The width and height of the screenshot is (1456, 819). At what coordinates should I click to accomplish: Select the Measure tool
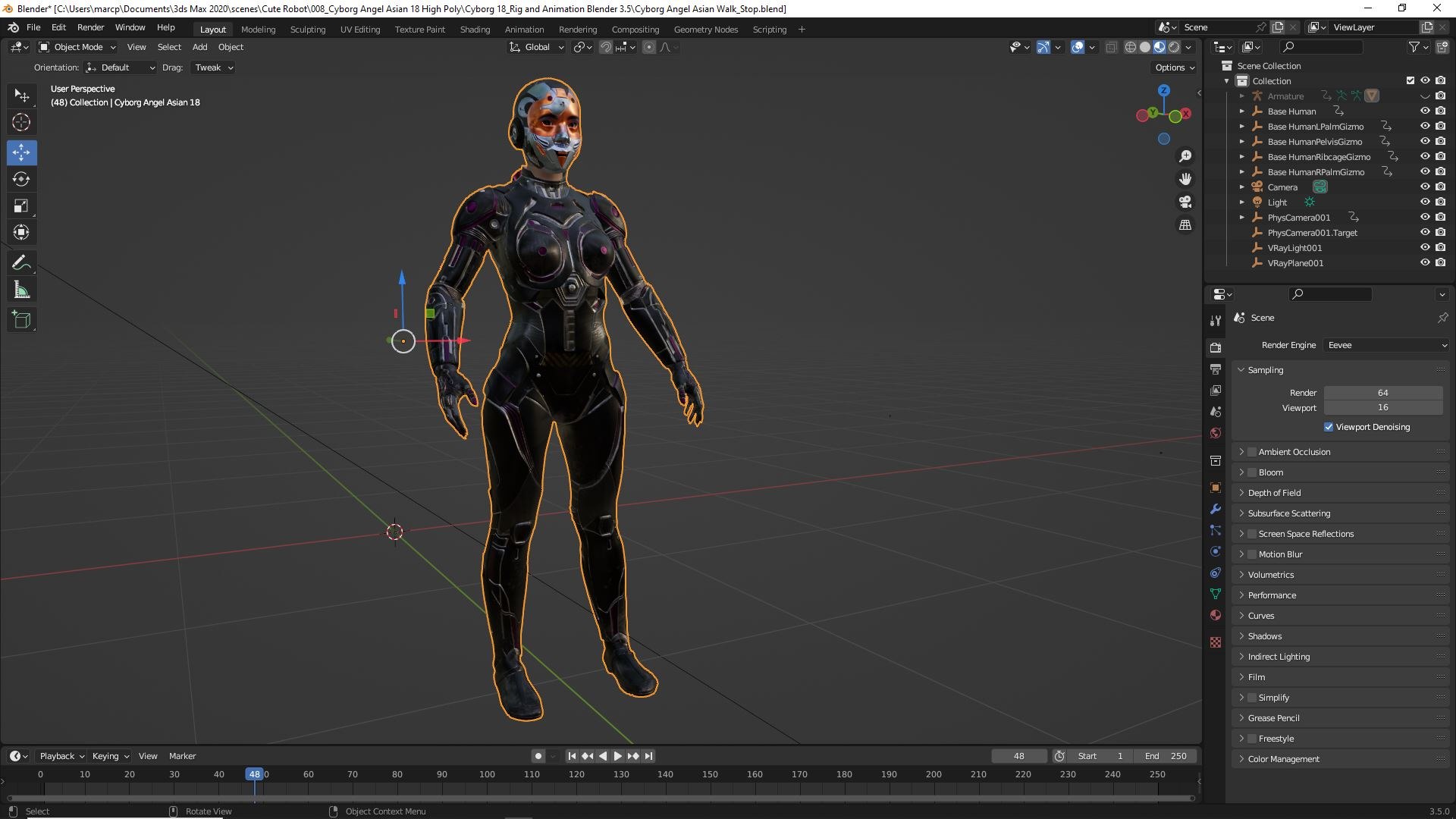click(x=21, y=290)
